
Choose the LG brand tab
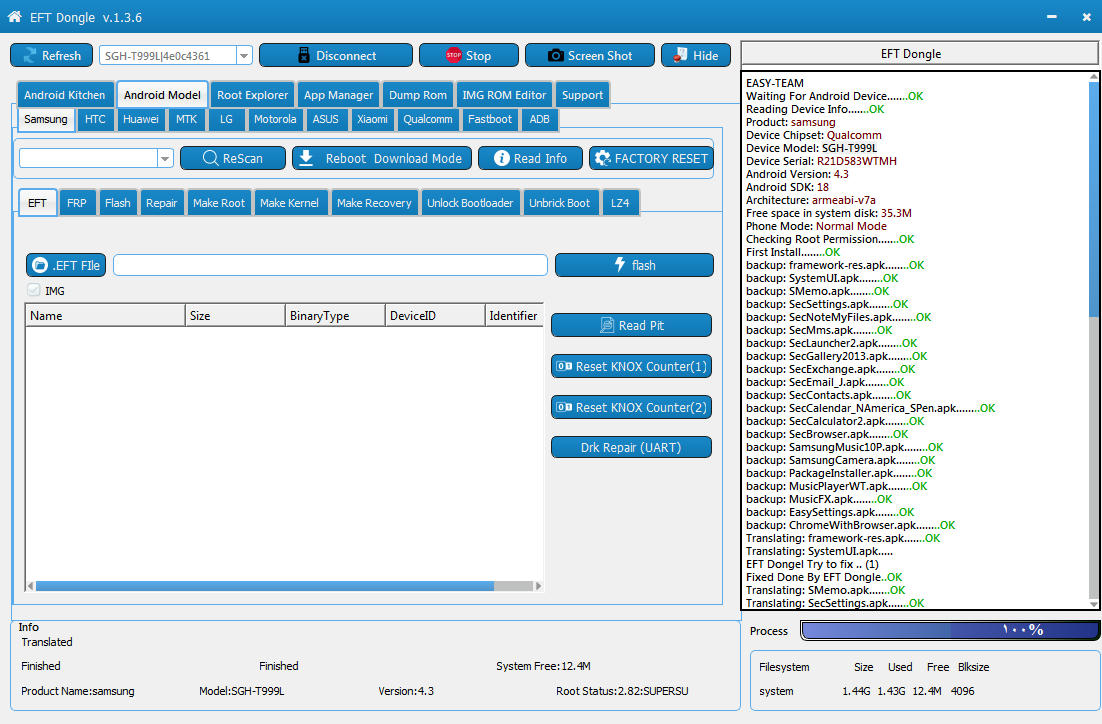(226, 119)
